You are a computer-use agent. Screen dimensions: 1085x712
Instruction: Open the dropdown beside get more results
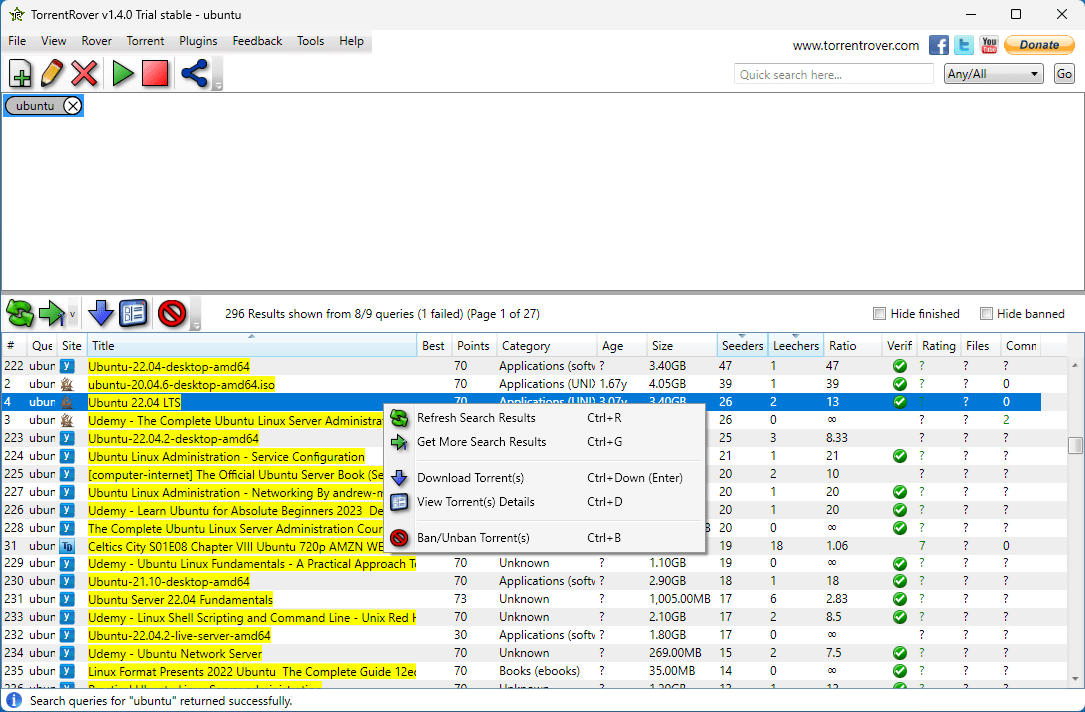pyautogui.click(x=72, y=314)
